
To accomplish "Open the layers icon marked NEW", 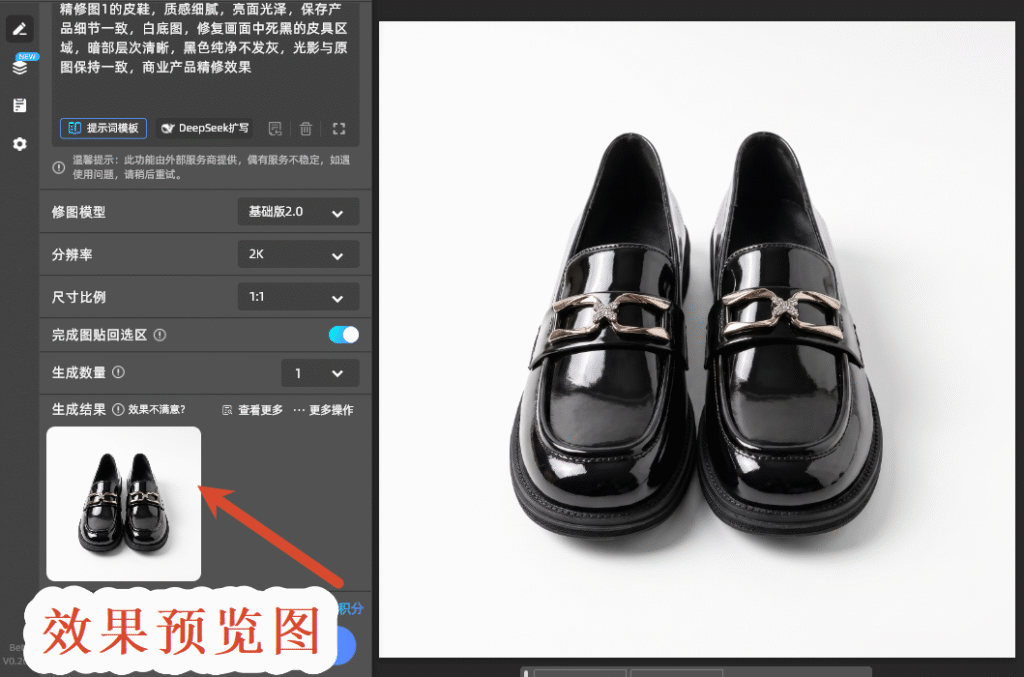I will click(x=20, y=66).
